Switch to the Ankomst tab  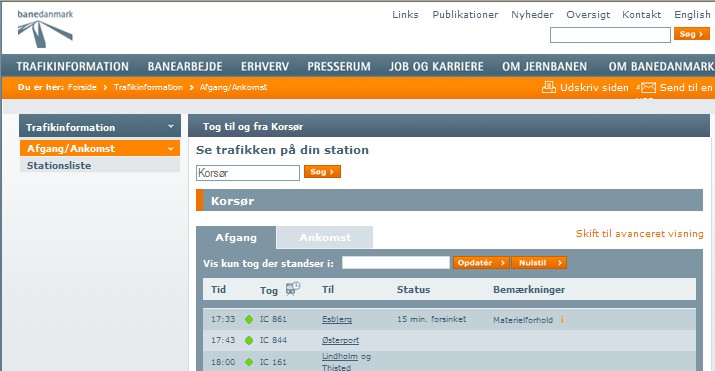(x=325, y=237)
